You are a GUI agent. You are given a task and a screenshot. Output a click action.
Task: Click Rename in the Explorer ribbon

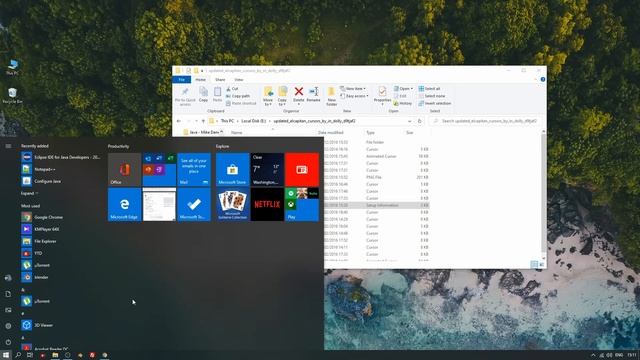coord(313,94)
